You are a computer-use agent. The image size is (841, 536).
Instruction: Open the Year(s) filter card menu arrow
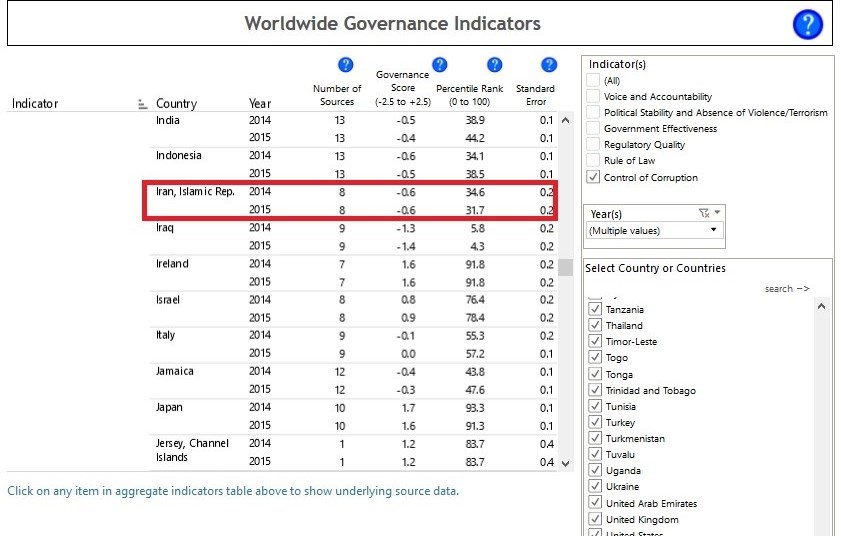coord(718,213)
